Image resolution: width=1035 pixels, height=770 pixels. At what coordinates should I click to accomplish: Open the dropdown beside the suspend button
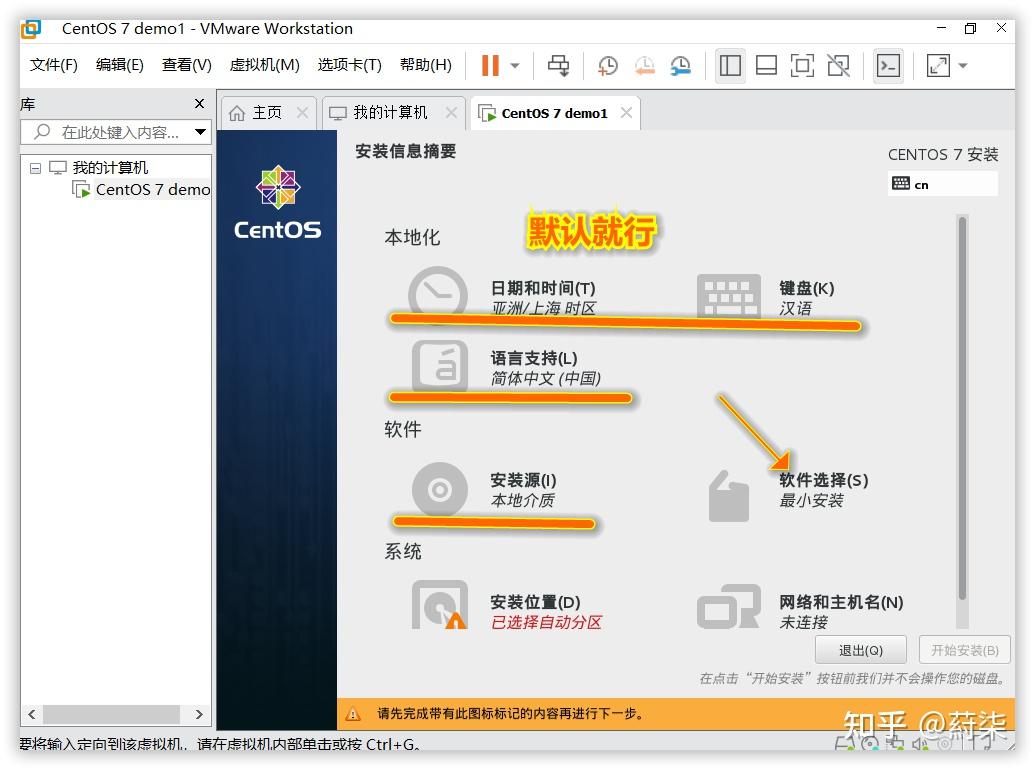point(513,65)
